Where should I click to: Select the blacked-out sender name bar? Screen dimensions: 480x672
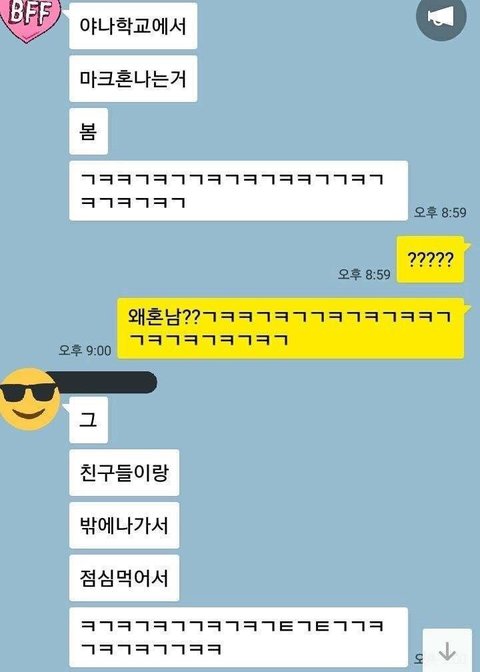[x=102, y=382]
